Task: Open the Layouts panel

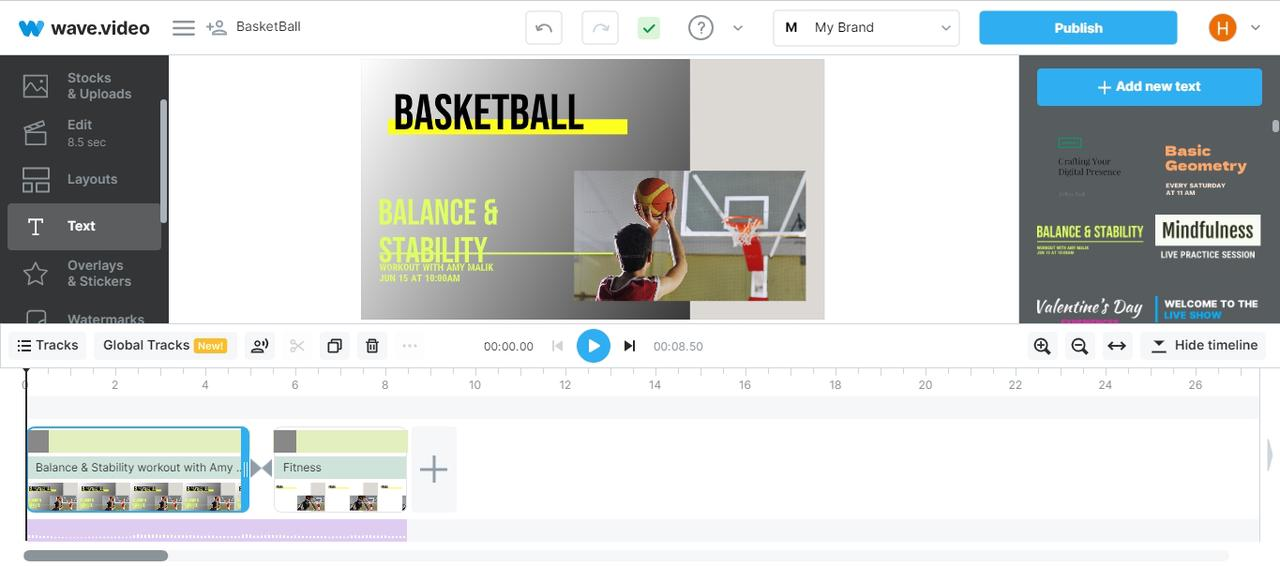Action: click(84, 179)
